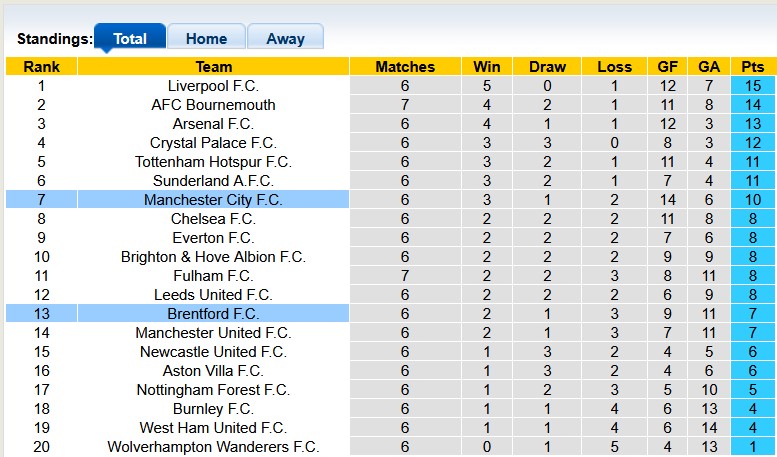Click Crystal Palace F.C. team name

tap(213, 143)
